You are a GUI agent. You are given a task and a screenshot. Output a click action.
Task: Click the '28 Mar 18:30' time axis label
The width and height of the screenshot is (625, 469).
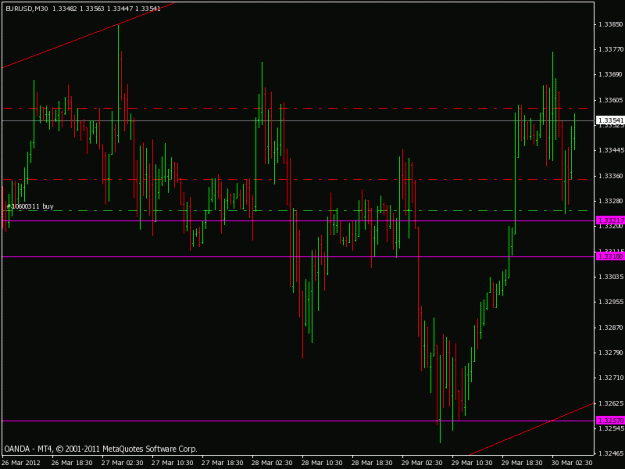(x=372, y=463)
